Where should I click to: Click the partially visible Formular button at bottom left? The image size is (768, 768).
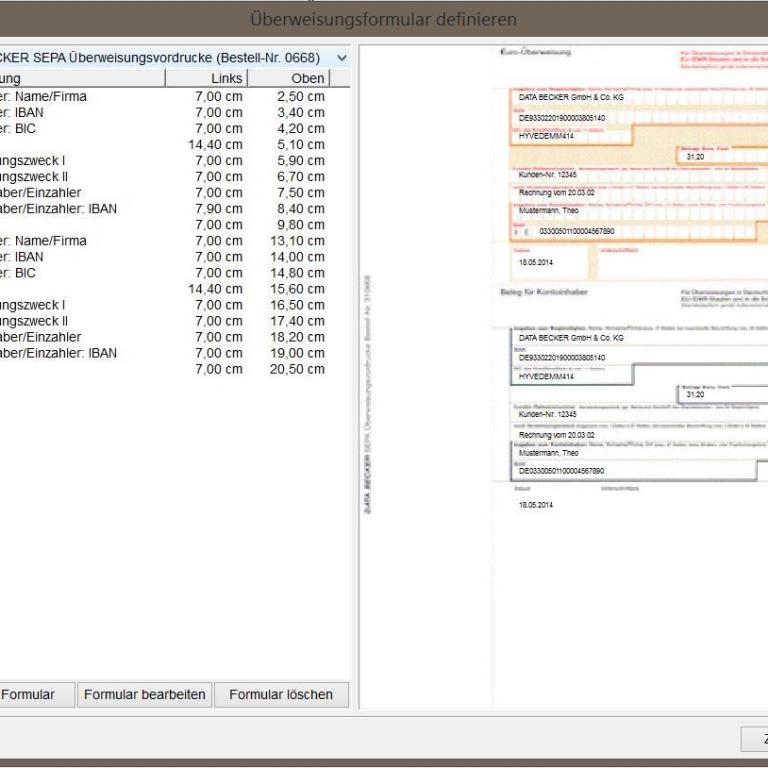(36, 695)
